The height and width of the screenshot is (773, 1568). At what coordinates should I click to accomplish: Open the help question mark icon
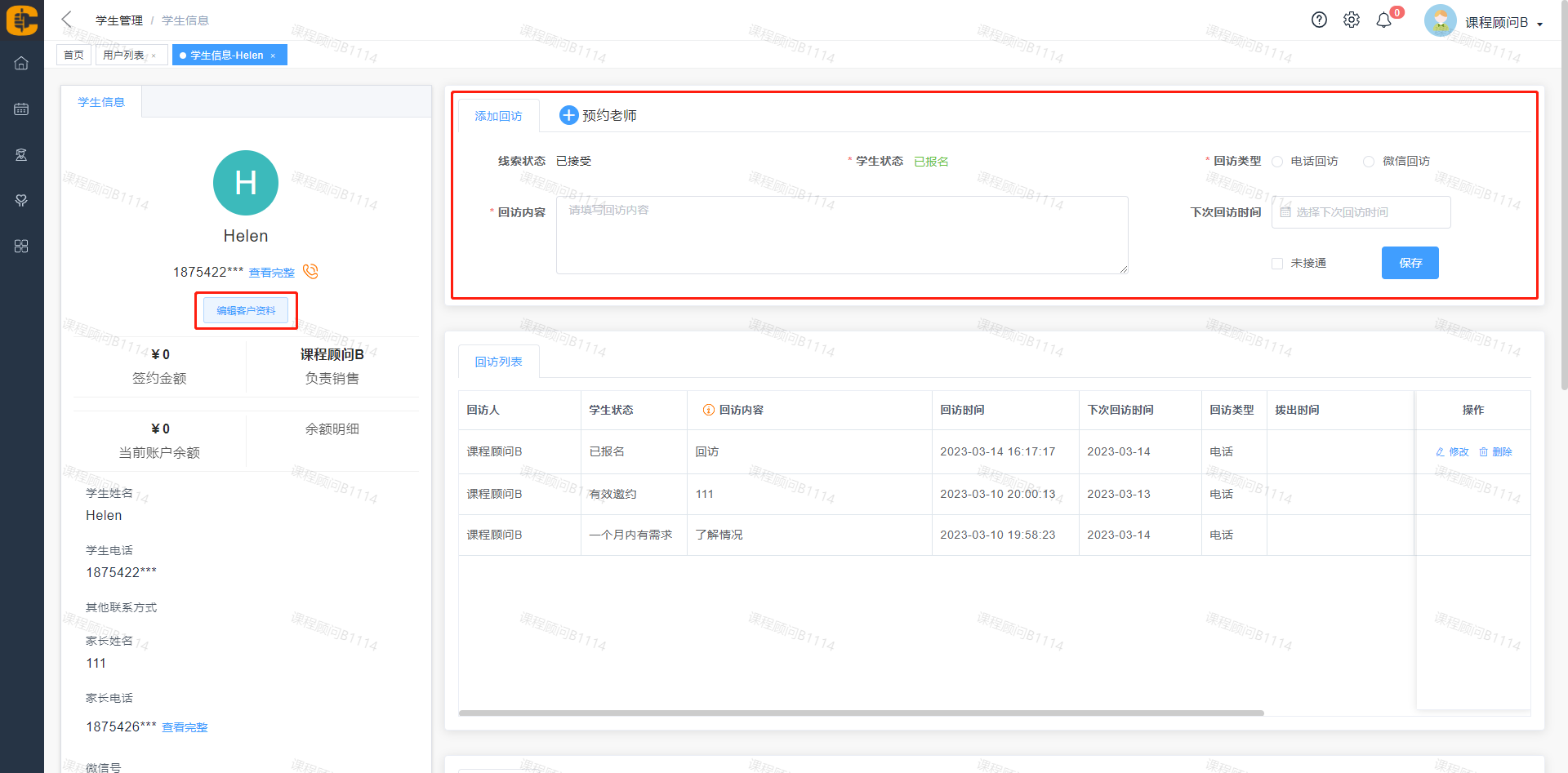[x=1319, y=20]
